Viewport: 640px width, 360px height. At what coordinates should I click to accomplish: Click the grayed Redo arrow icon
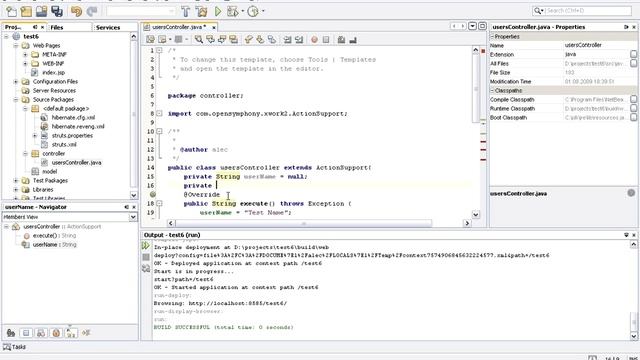[92, 11]
